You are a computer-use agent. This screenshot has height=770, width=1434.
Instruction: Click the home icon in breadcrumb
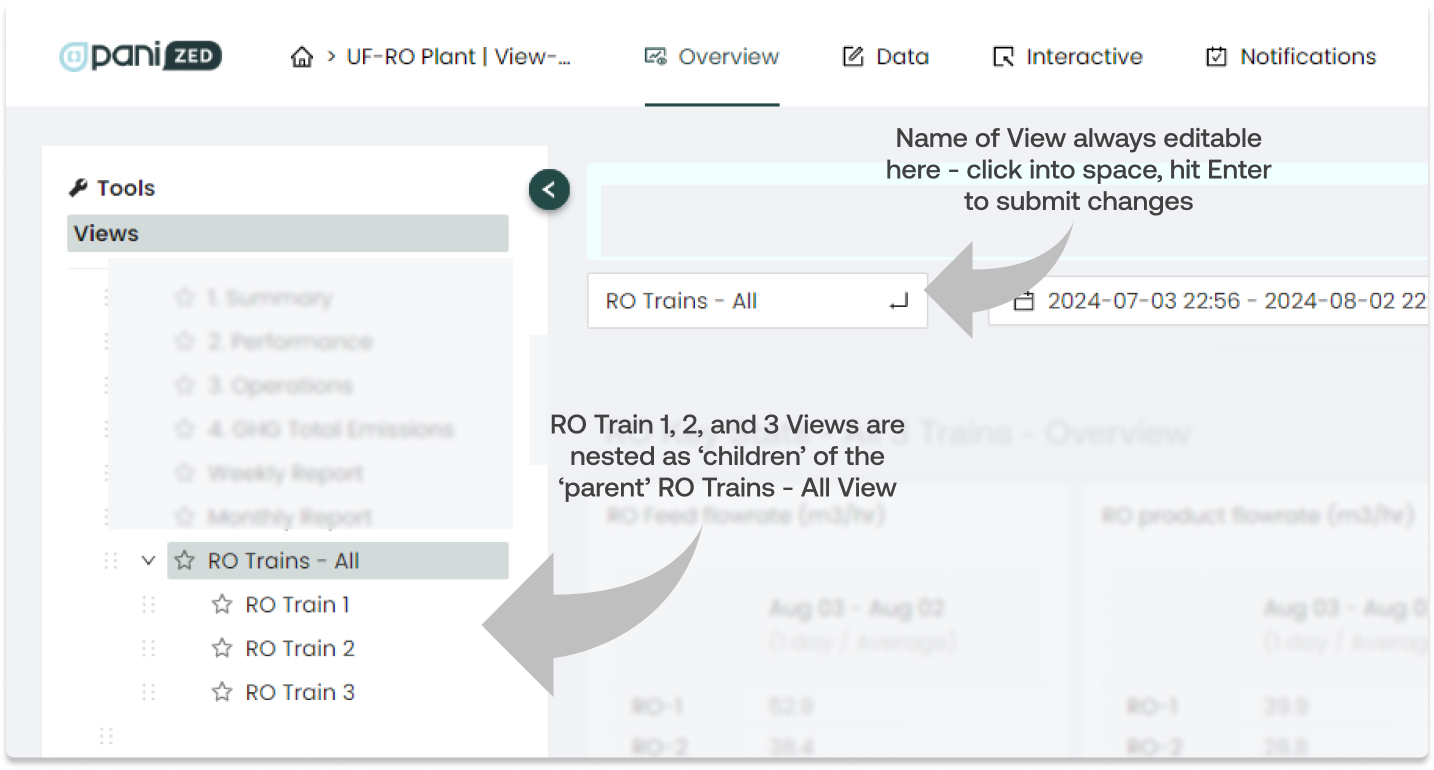pyautogui.click(x=302, y=57)
